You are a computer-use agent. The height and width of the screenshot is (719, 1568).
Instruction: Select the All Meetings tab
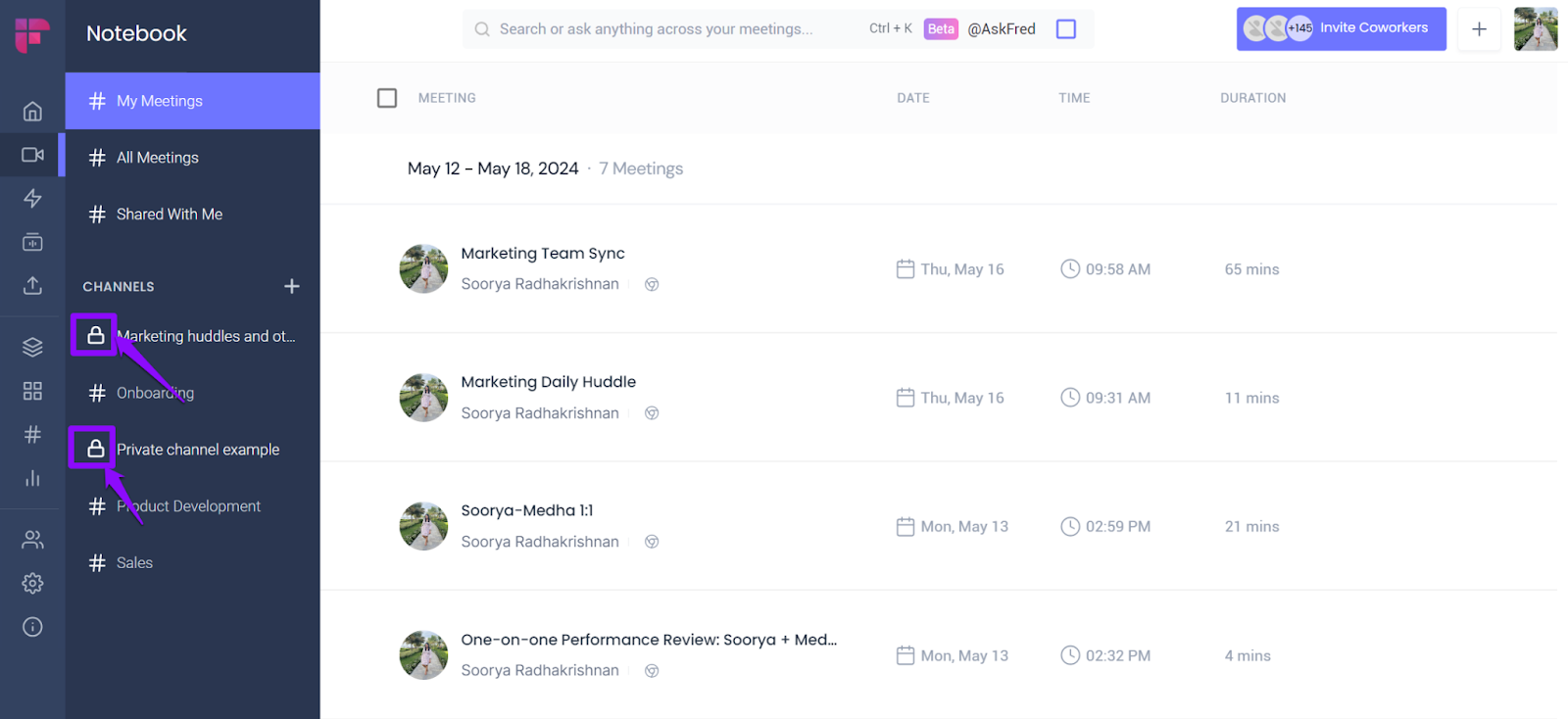click(158, 158)
